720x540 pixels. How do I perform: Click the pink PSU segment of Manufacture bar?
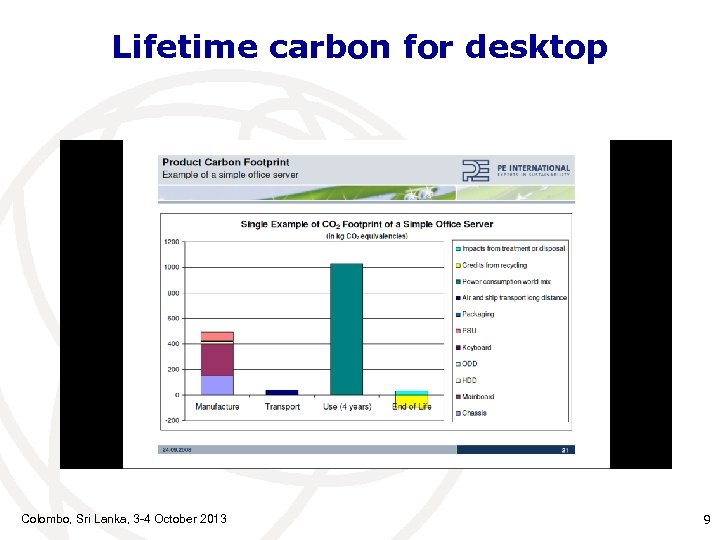(217, 336)
